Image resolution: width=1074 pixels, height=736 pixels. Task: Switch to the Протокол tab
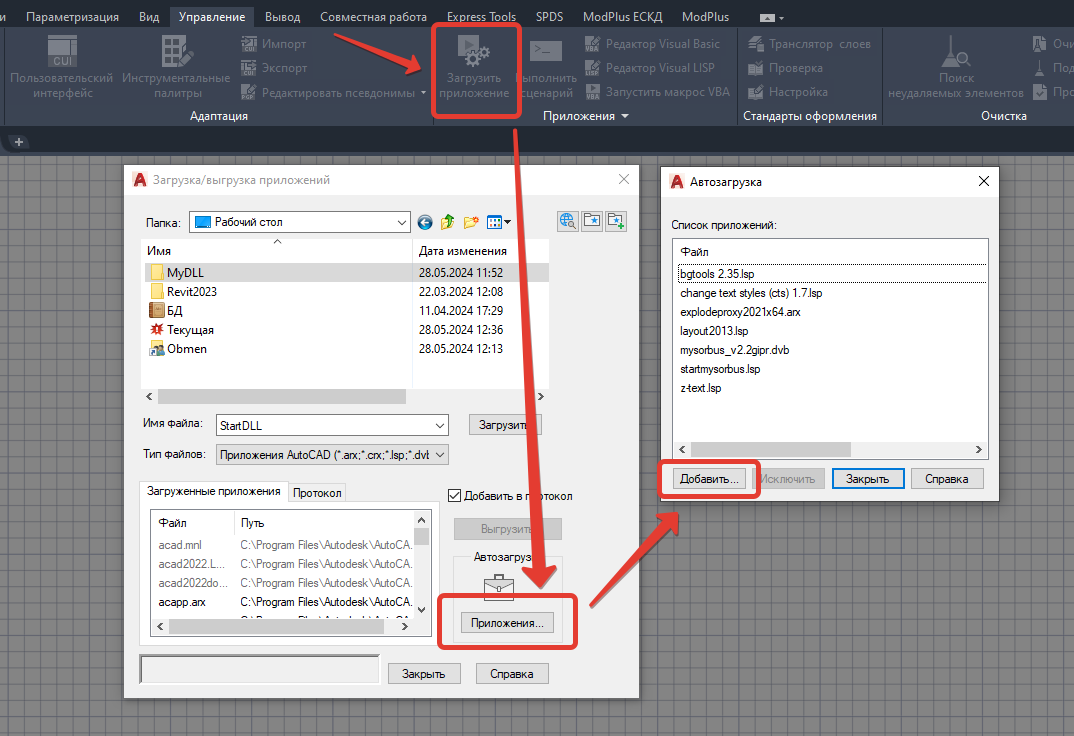coord(317,491)
